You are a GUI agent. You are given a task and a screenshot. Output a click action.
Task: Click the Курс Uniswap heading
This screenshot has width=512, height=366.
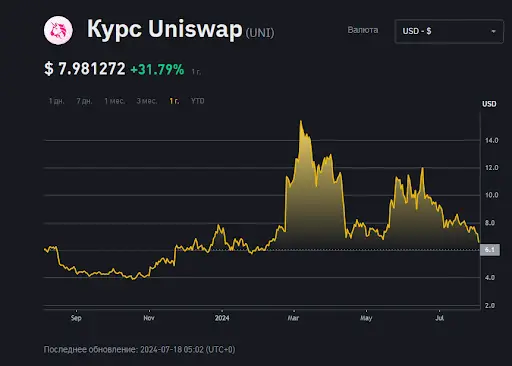coord(164,29)
